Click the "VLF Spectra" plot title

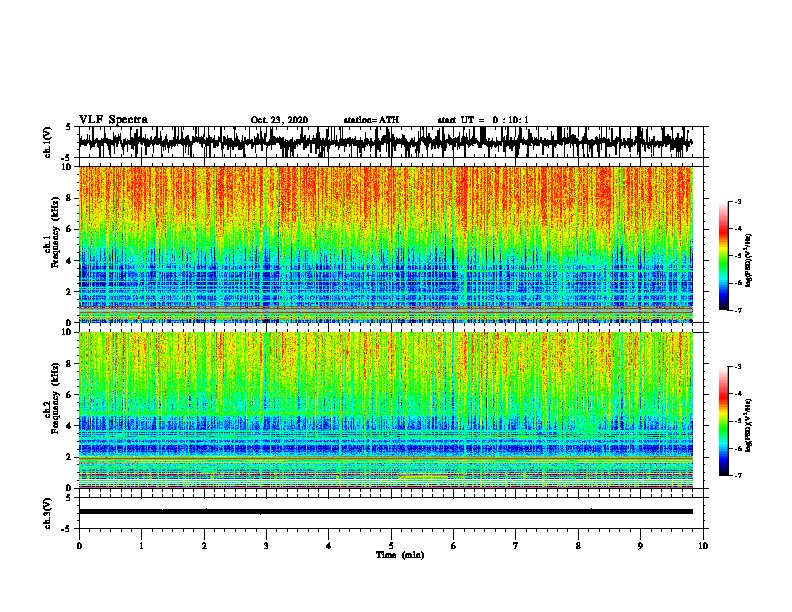click(113, 120)
